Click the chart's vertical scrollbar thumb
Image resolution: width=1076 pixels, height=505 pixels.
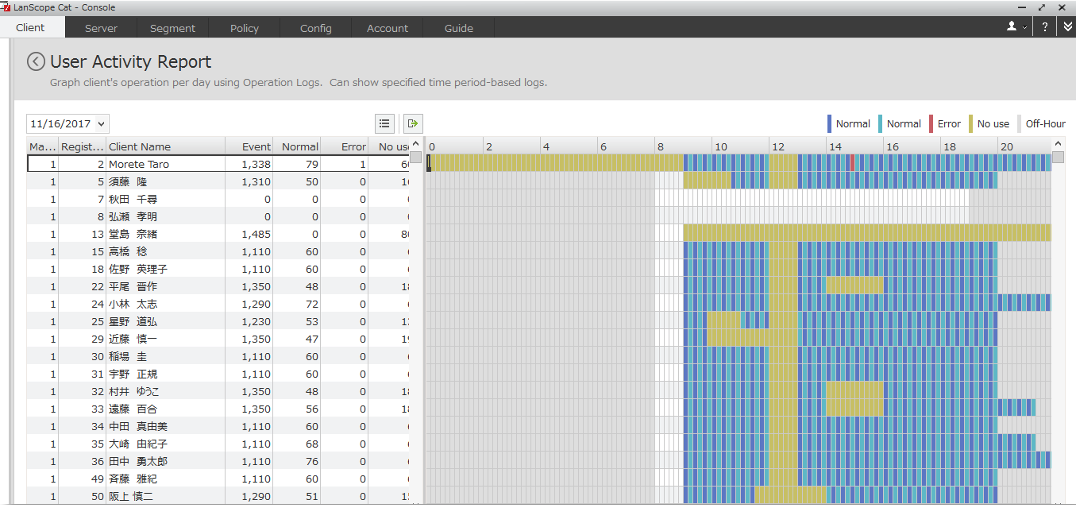(1058, 158)
